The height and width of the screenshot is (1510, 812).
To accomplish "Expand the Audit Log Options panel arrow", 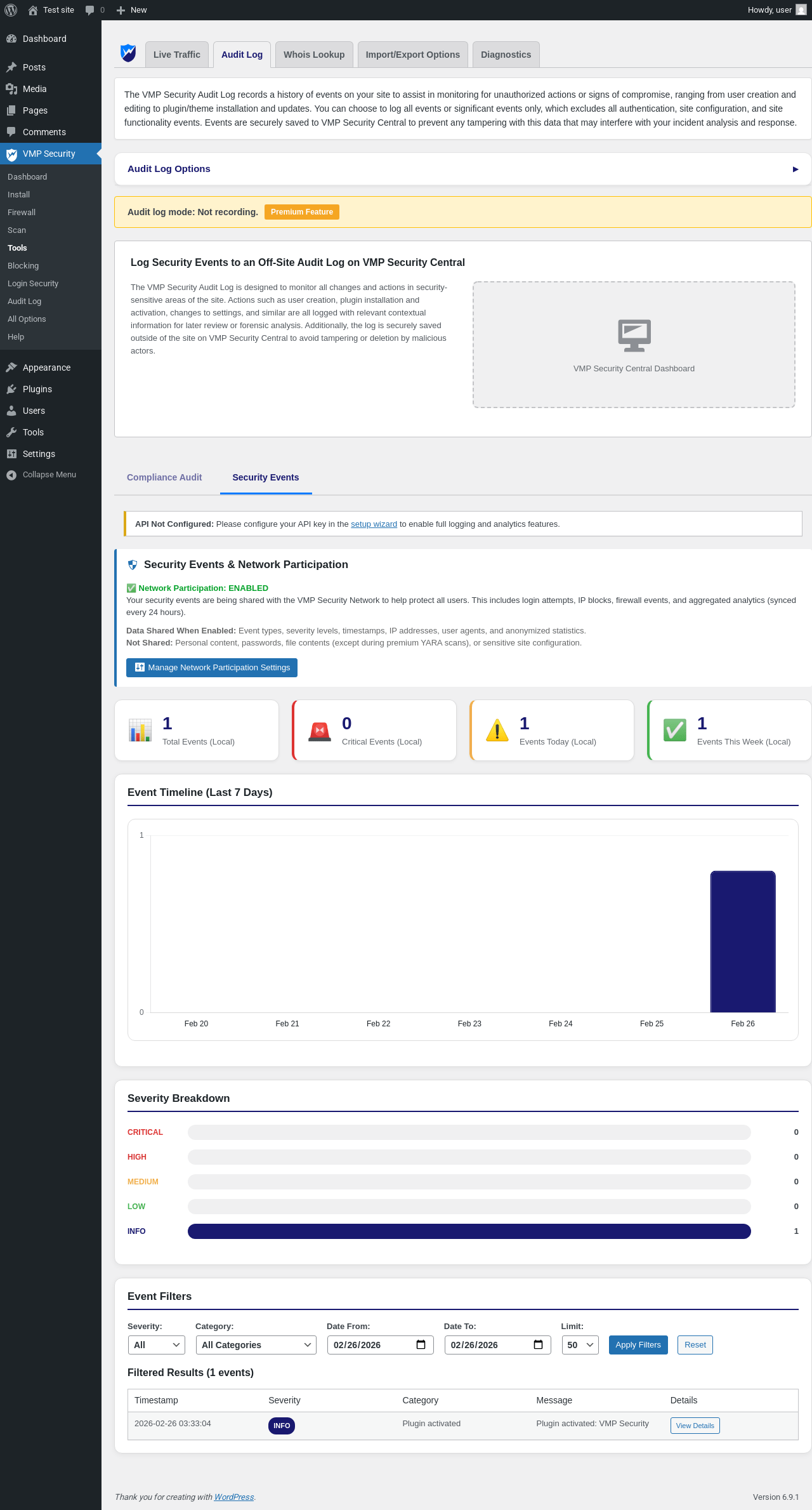I will pyautogui.click(x=796, y=169).
